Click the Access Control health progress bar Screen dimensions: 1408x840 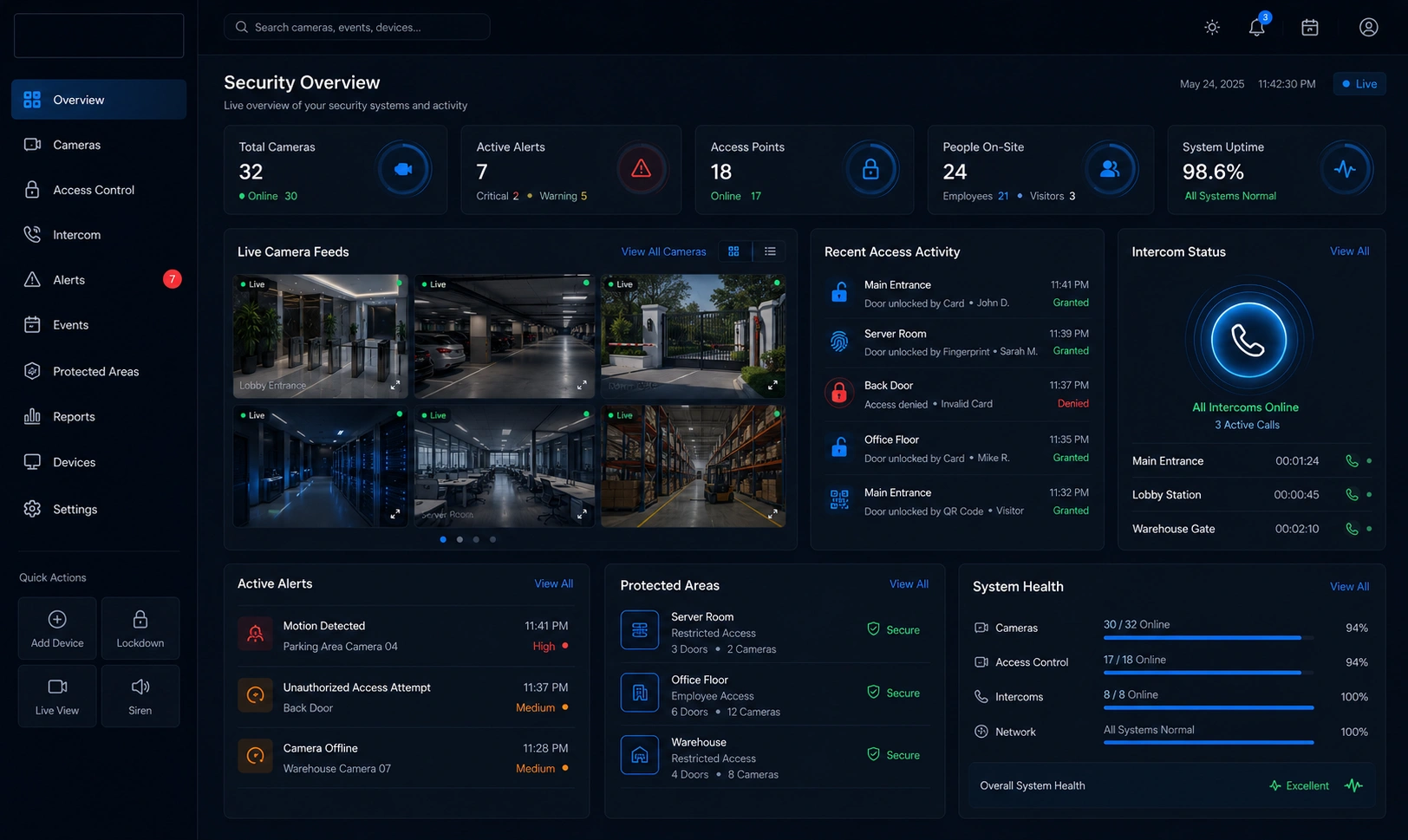(x=1209, y=673)
